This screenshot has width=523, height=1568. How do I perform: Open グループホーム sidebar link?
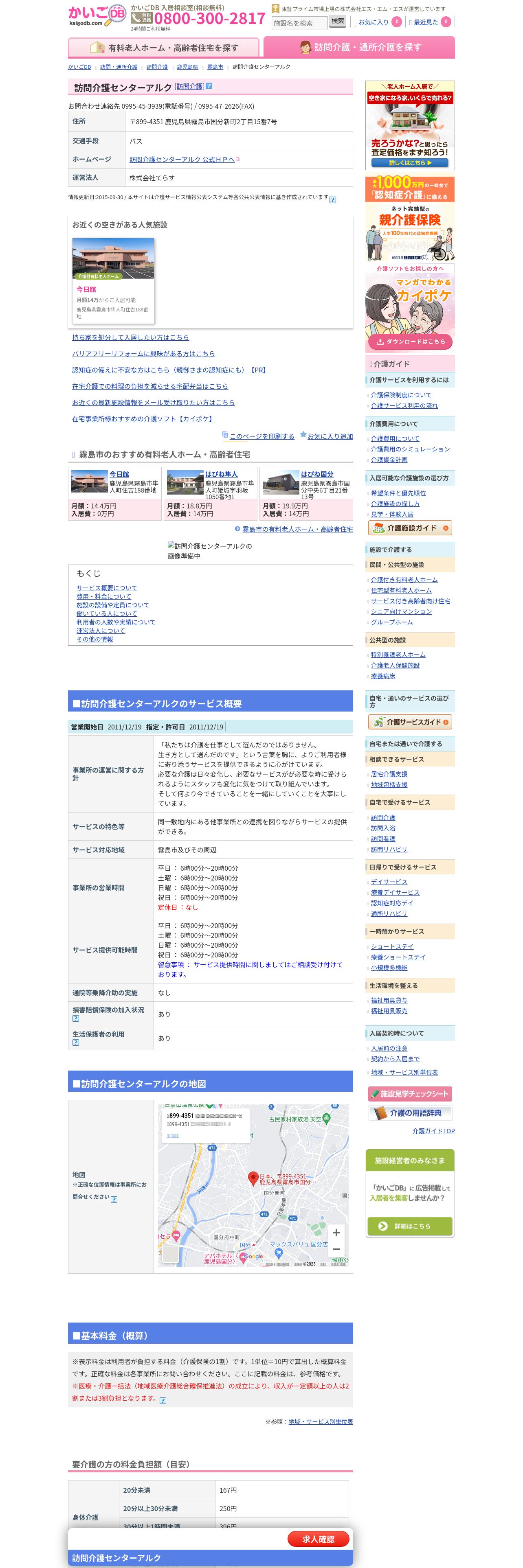392,622
